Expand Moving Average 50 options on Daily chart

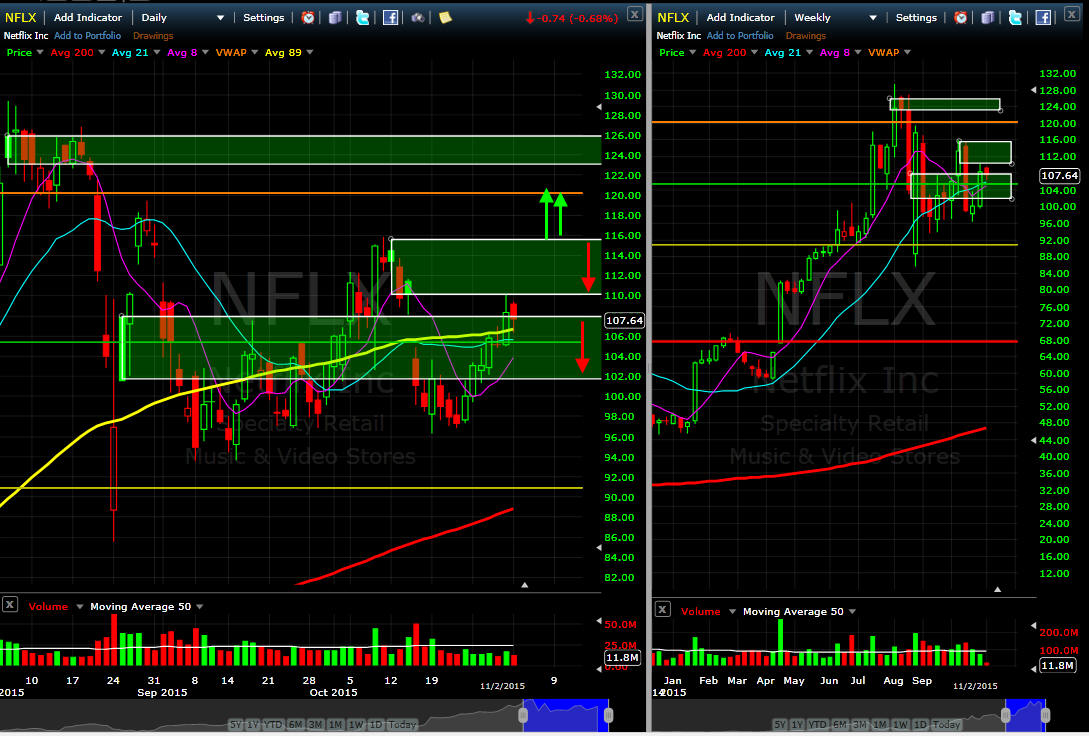tap(199, 607)
